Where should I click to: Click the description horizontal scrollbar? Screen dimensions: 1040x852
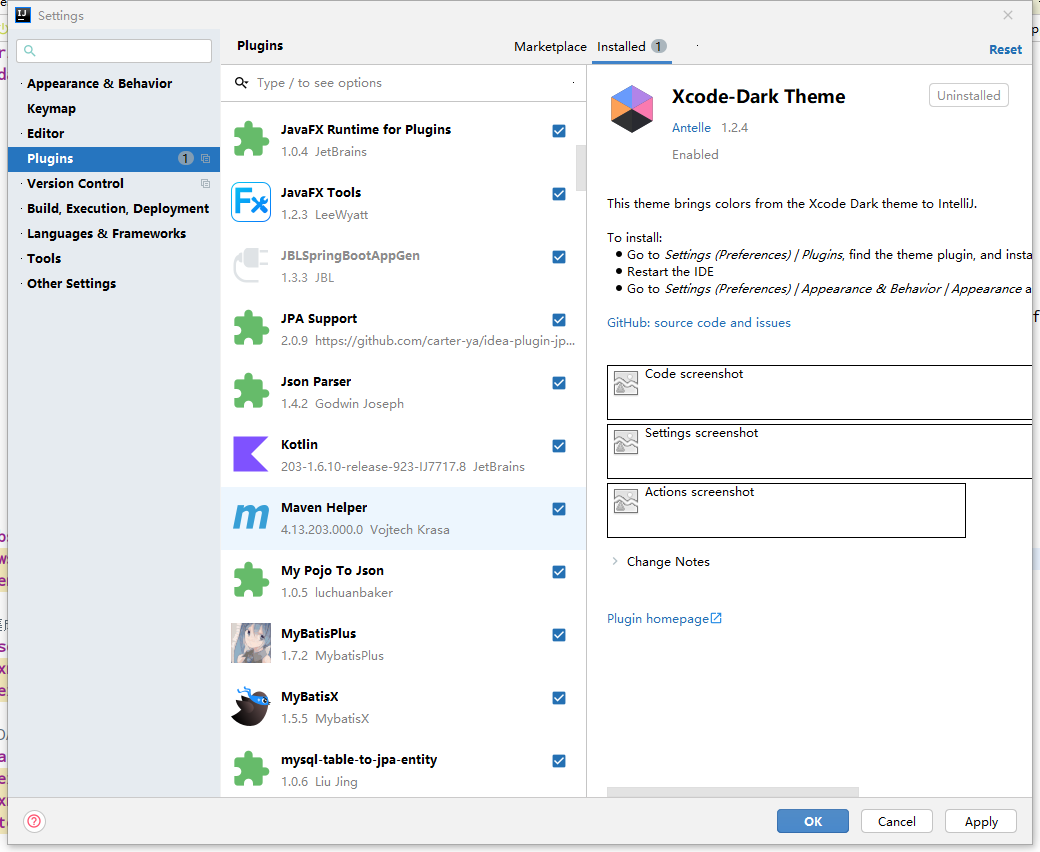(732, 792)
